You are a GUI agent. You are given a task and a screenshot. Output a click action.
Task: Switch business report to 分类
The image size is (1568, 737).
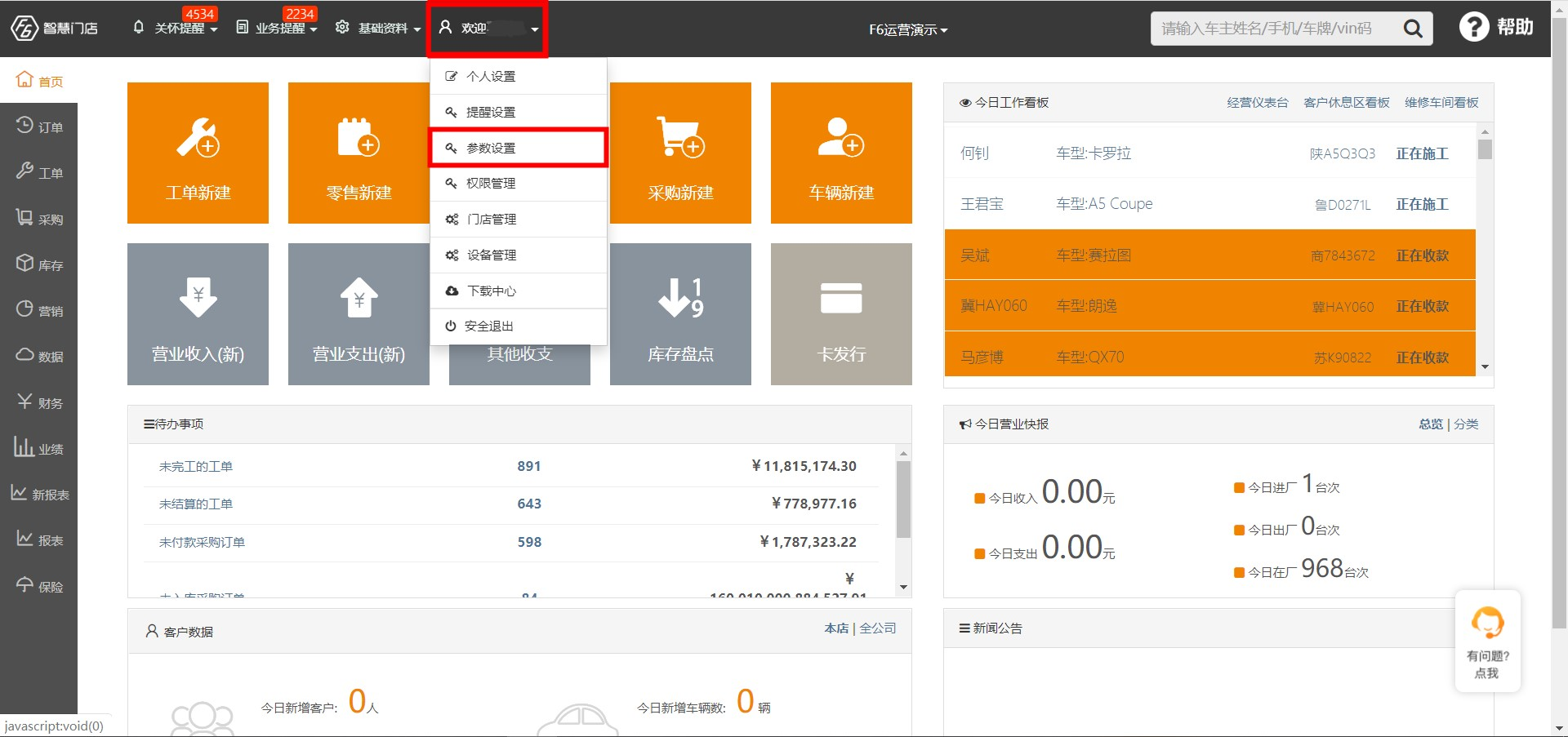click(x=1466, y=424)
